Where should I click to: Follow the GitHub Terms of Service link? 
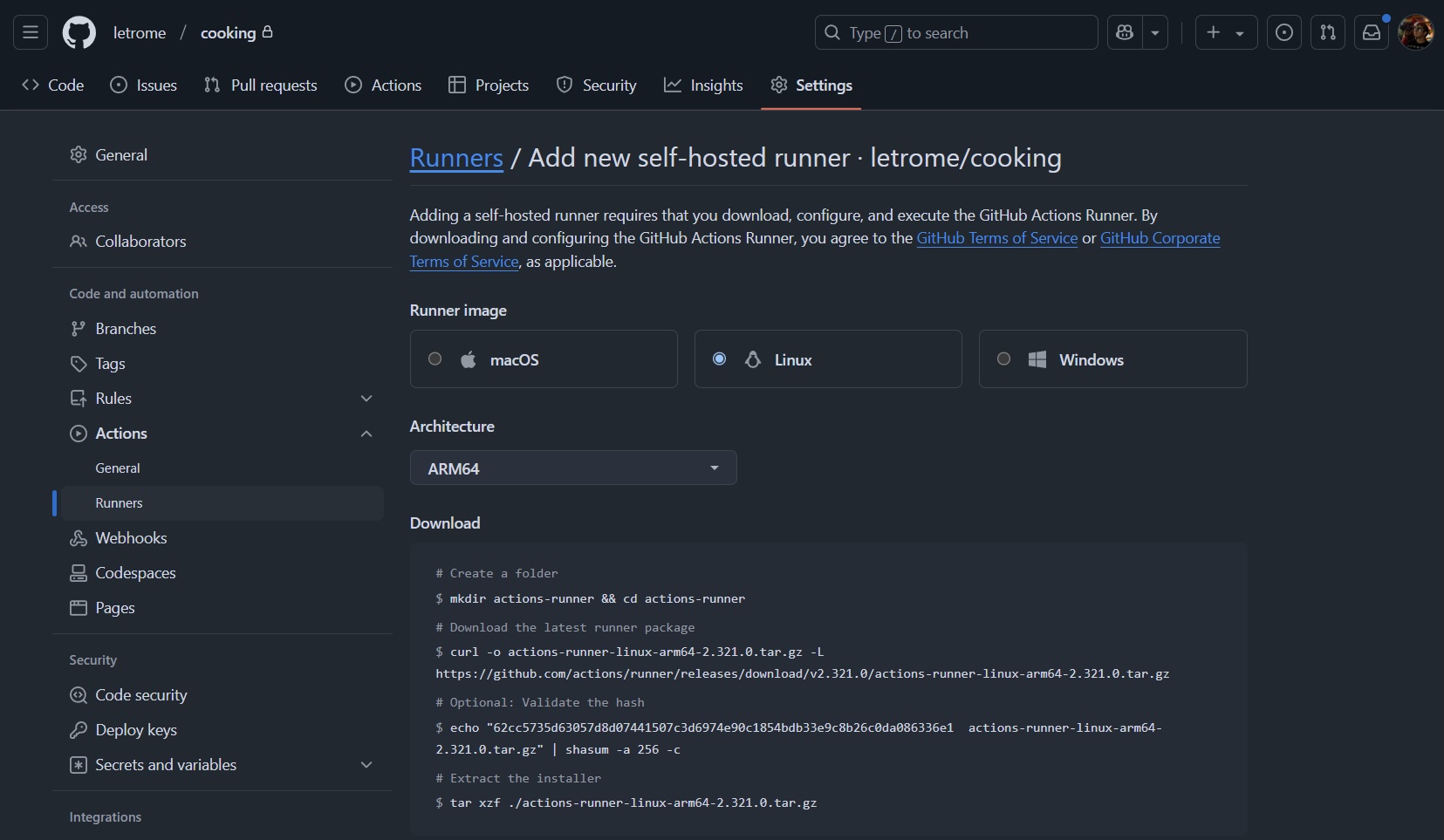coord(996,238)
